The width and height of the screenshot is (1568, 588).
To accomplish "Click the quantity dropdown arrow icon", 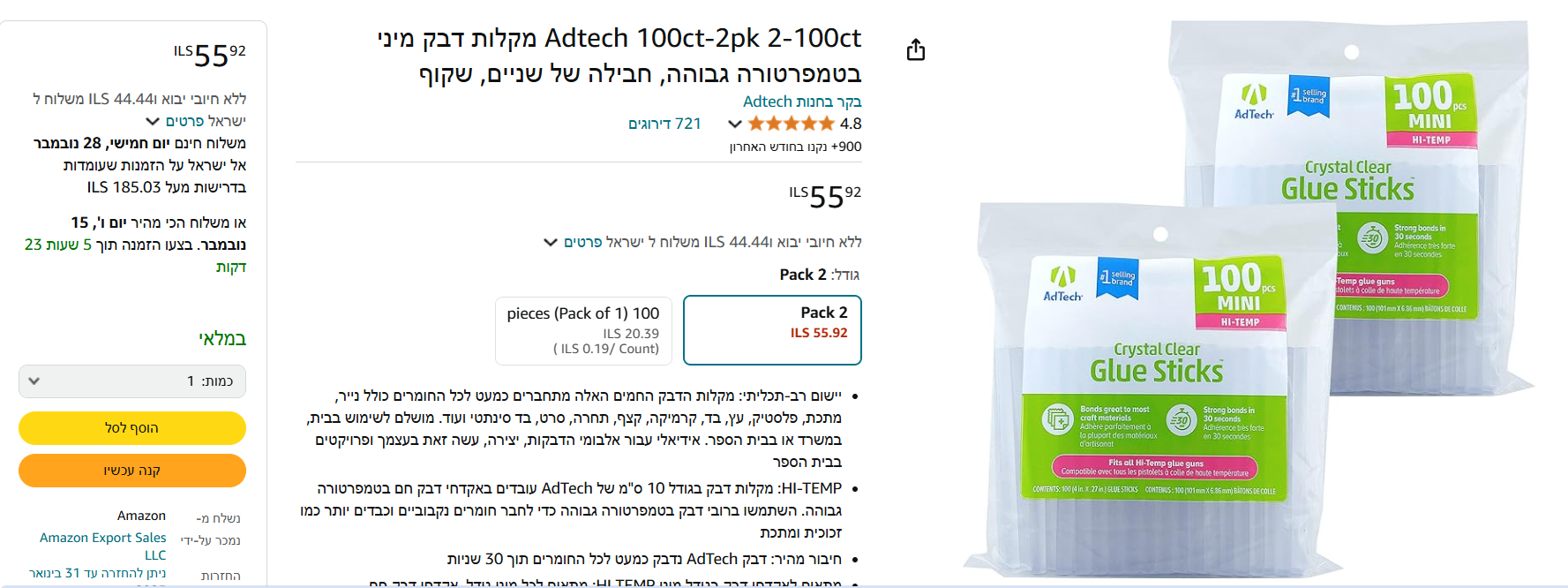I will pyautogui.click(x=34, y=381).
